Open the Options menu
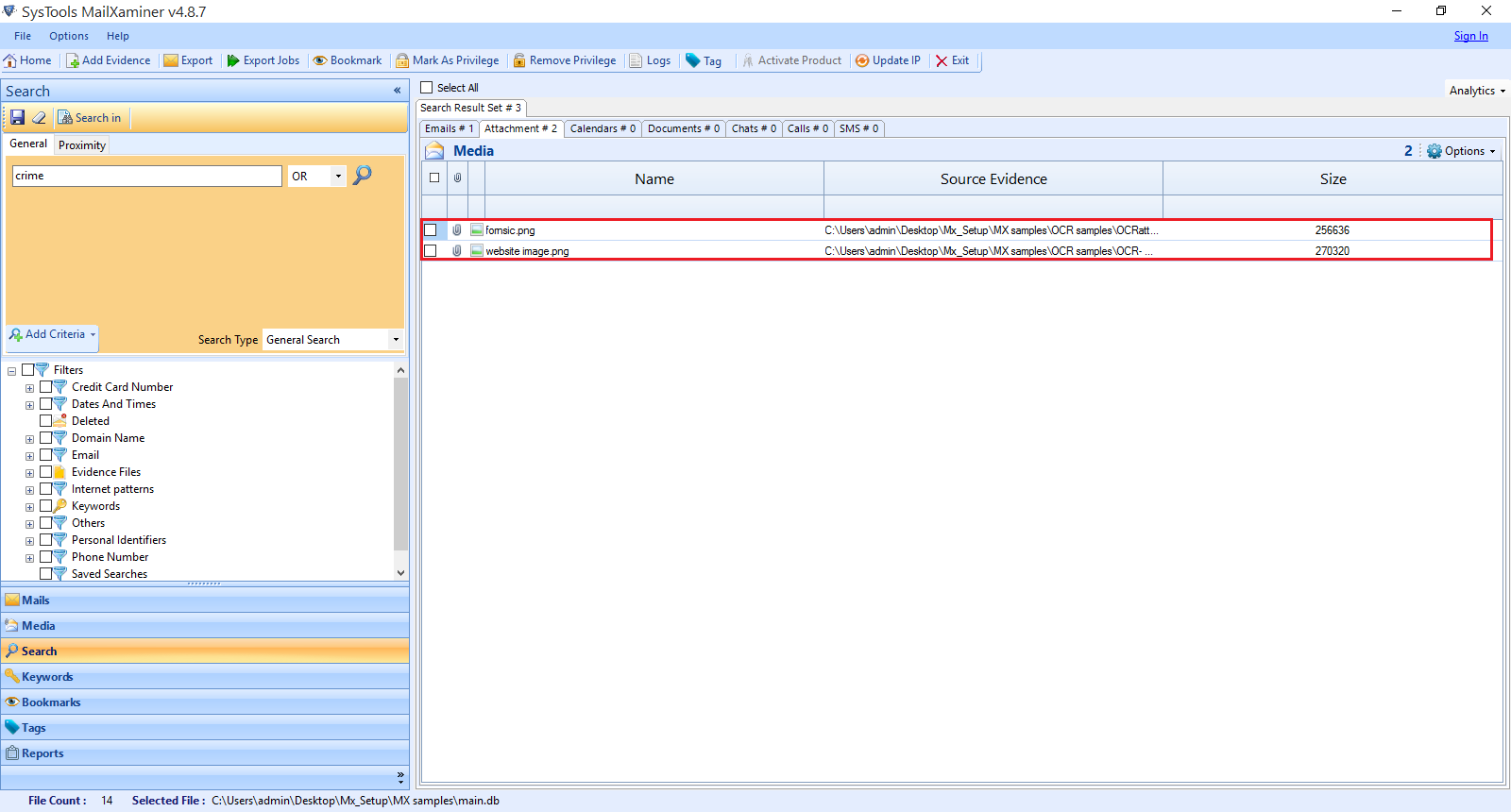1511x812 pixels. (x=69, y=36)
